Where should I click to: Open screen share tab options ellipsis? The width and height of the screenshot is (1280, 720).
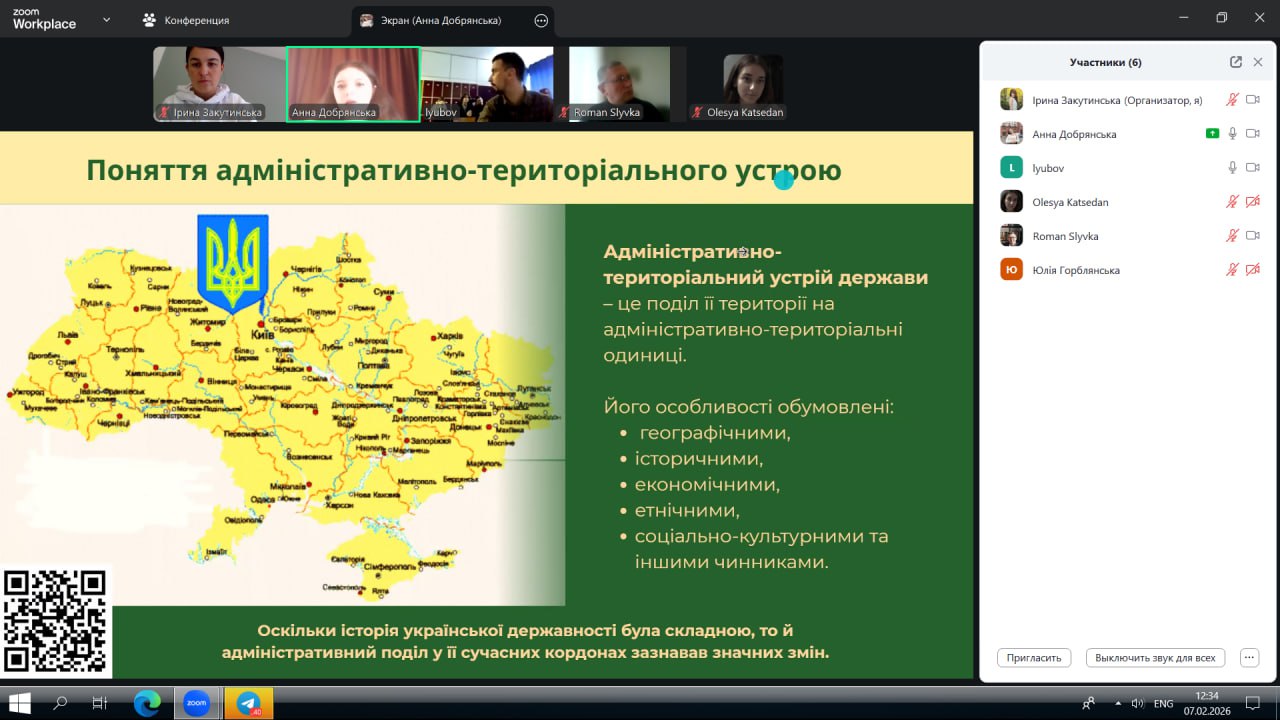coord(541,20)
